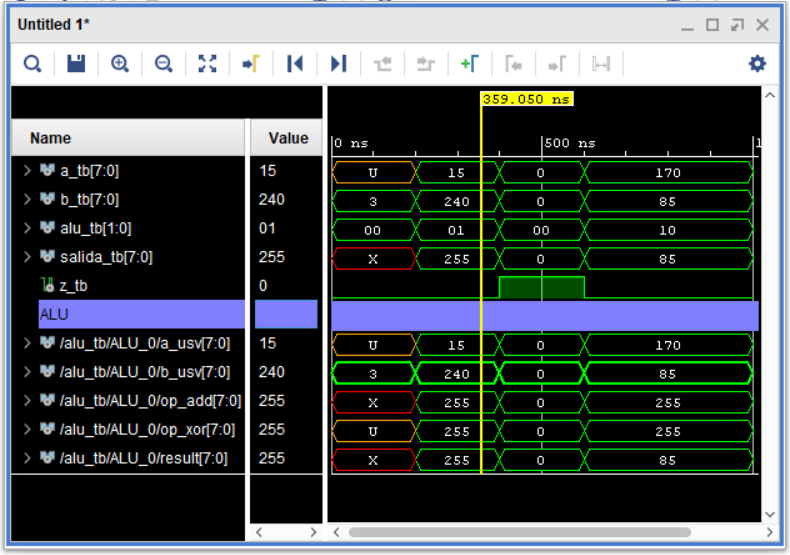Click the Name column header
Image resolution: width=790 pixels, height=555 pixels.
pos(50,138)
